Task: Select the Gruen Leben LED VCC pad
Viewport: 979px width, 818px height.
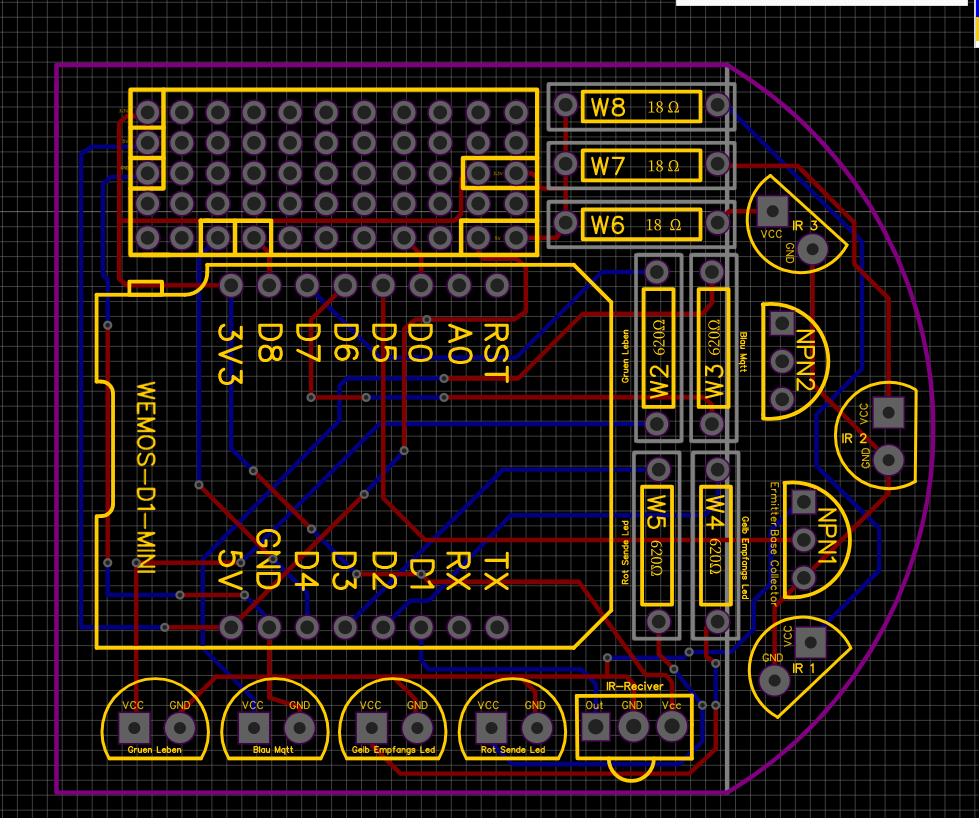Action: pyautogui.click(x=134, y=727)
